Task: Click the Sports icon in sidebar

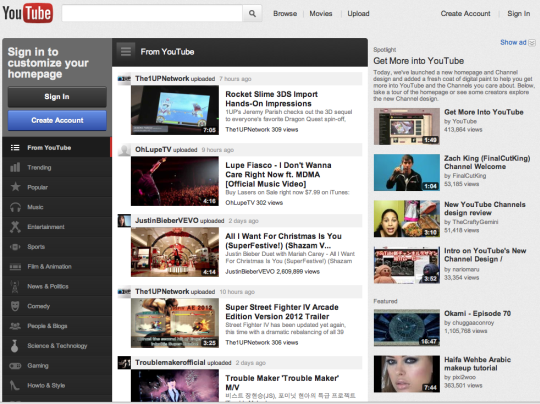Action: [15, 247]
